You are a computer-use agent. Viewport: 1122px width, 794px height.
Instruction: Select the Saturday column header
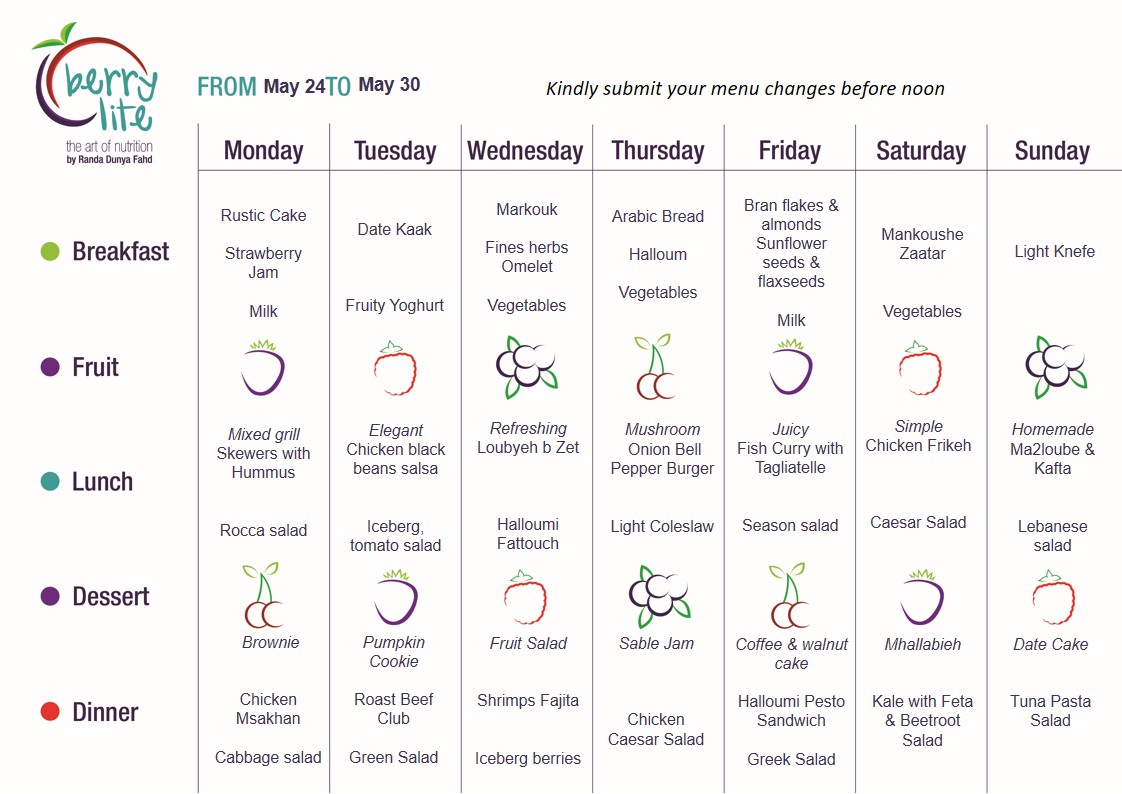click(920, 151)
